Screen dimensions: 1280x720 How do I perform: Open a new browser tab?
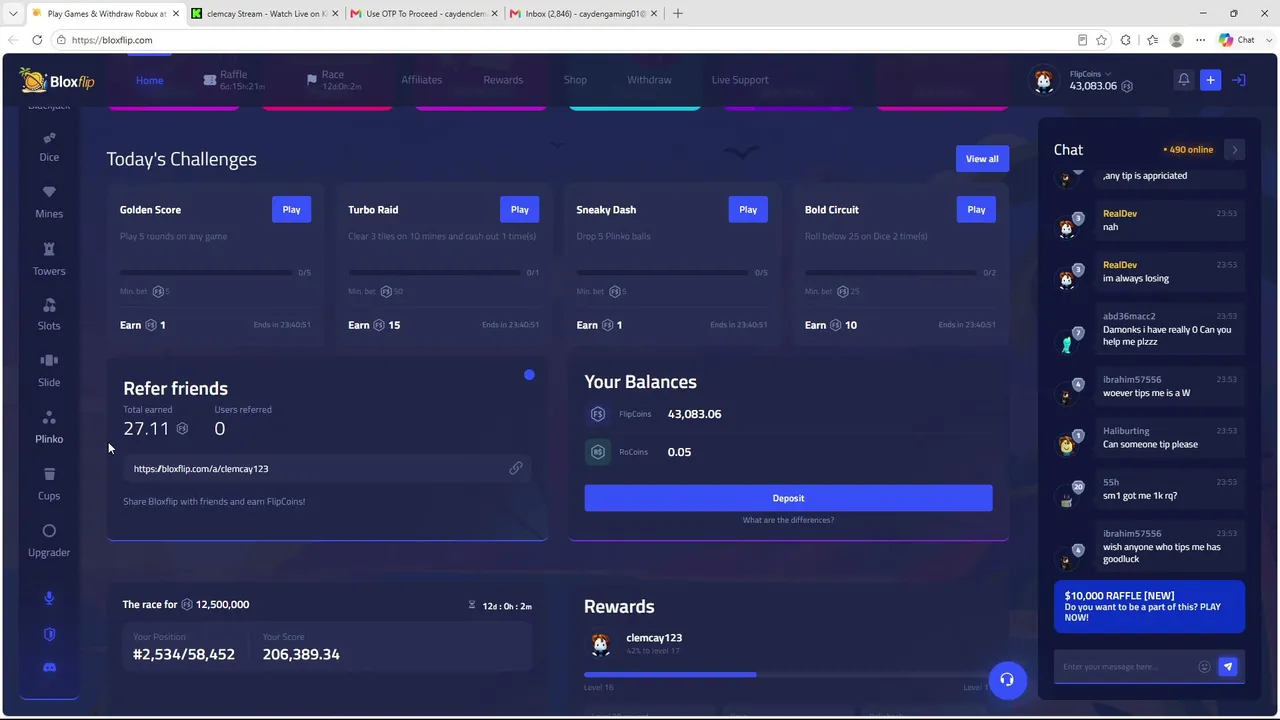tap(678, 13)
